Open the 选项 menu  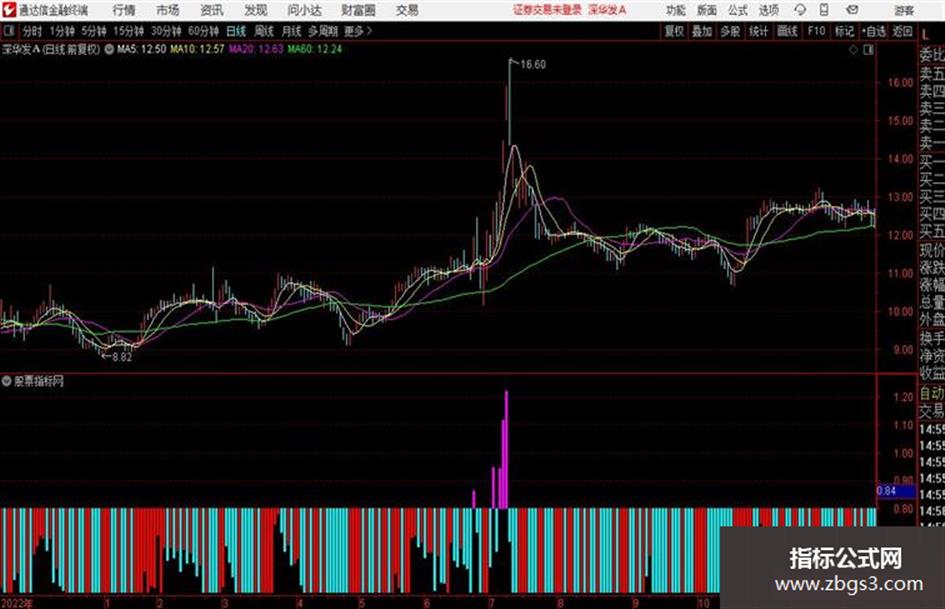click(x=768, y=10)
